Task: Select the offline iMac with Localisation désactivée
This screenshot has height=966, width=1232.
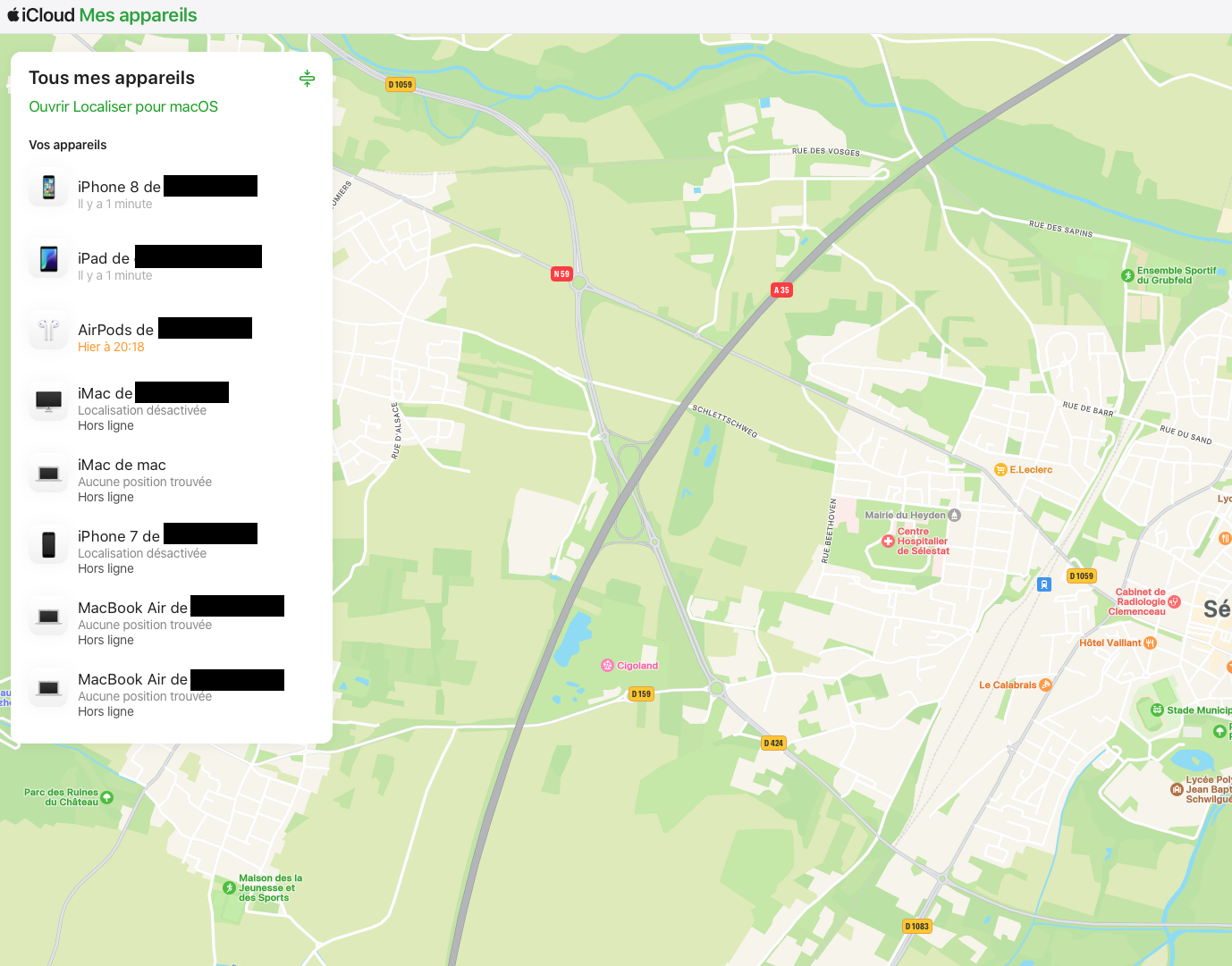Action: [105, 394]
